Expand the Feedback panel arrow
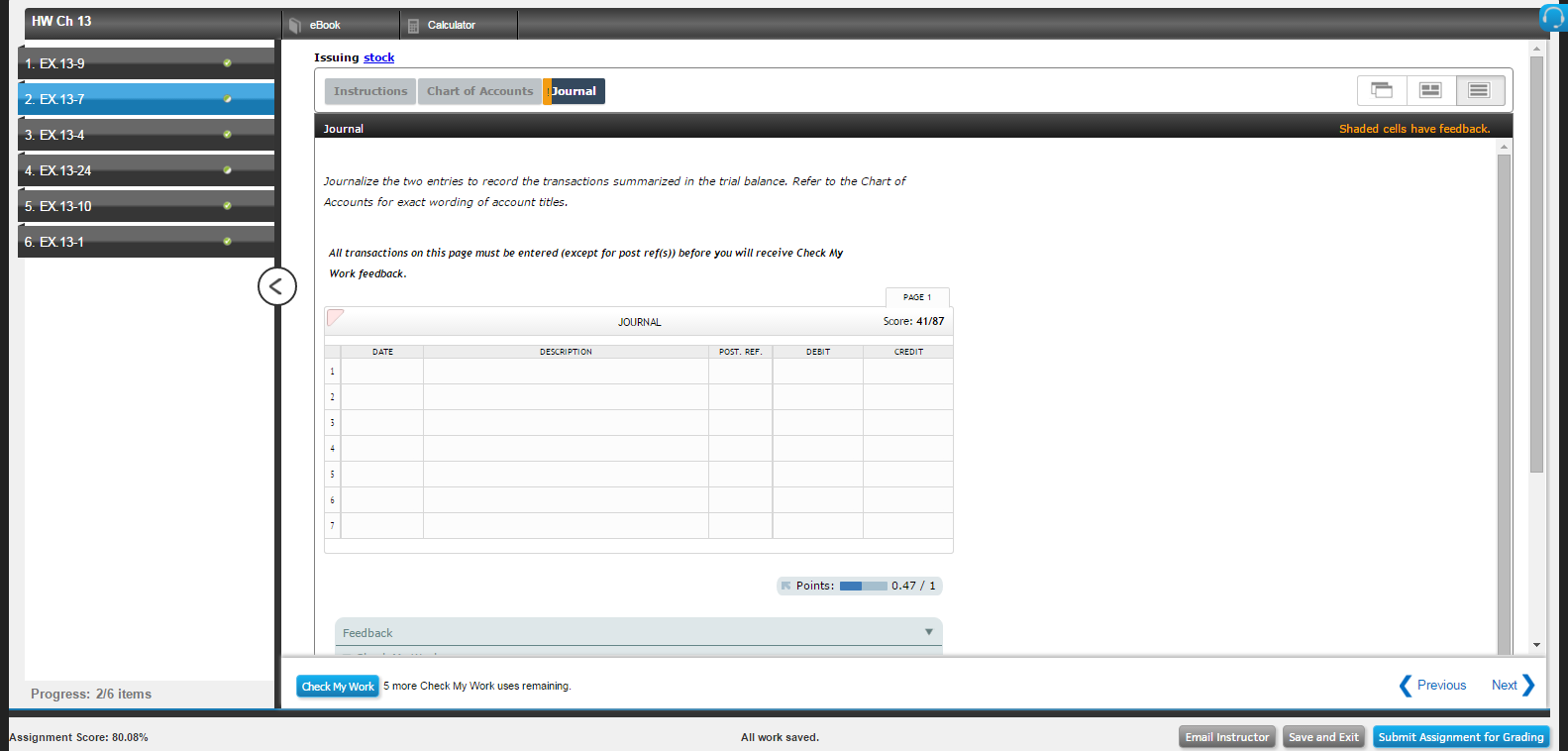This screenshot has width=1568, height=751. tap(929, 632)
